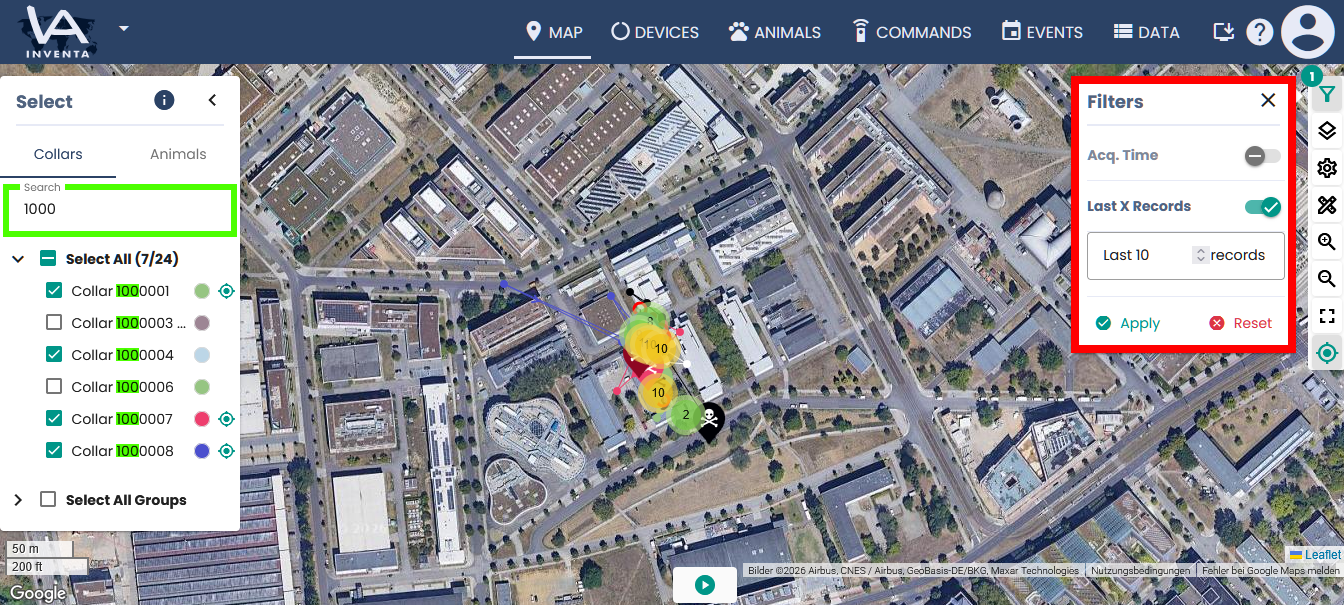Check the Collar 1000006 checkbox

(x=54, y=387)
